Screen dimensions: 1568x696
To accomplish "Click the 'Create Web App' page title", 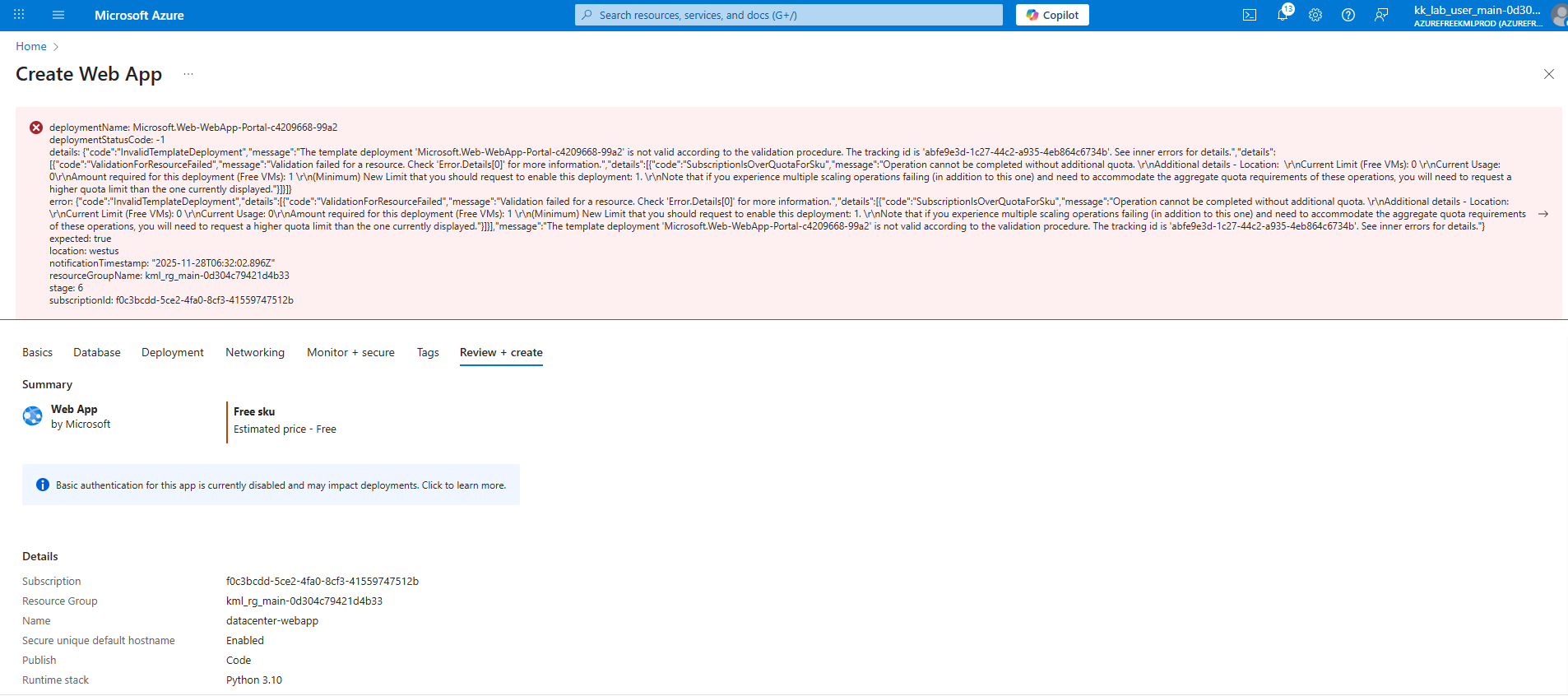I will pos(89,74).
